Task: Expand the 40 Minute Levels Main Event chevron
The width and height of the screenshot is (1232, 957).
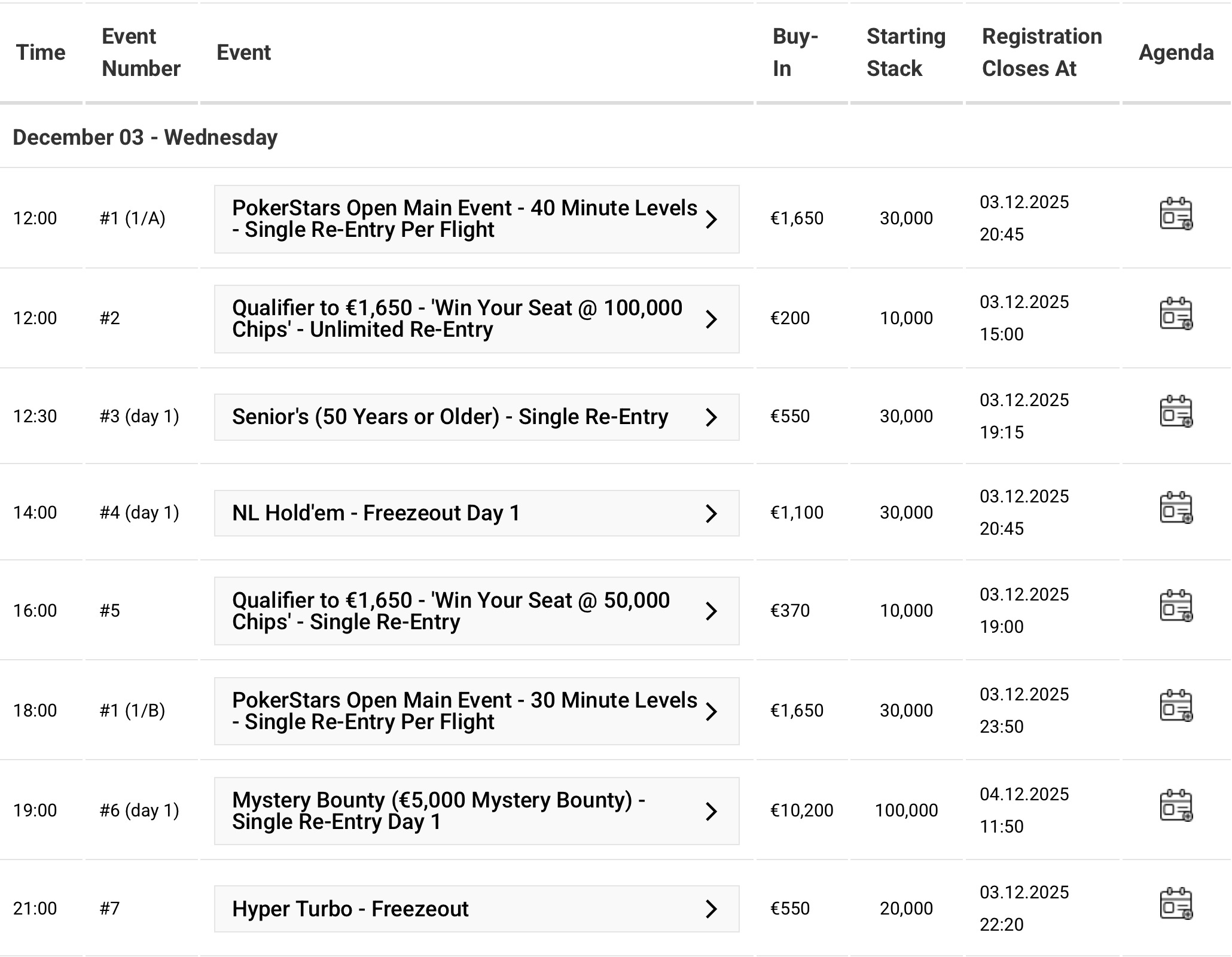Action: point(711,220)
